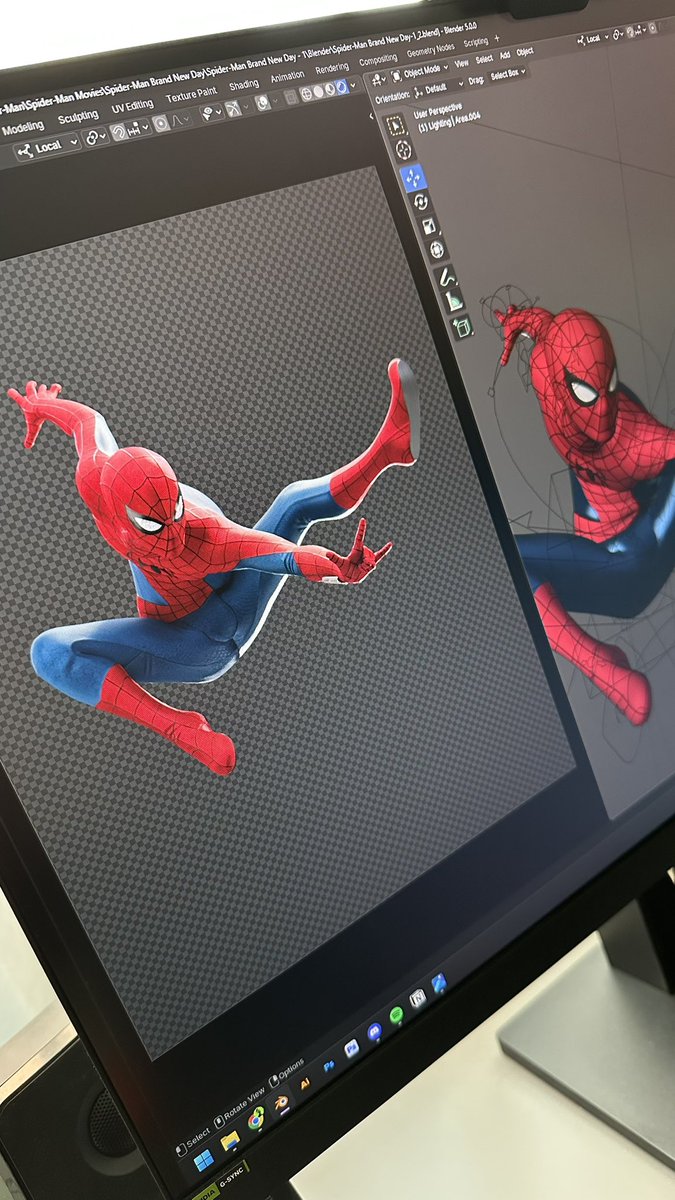
Task: Switch to the Scripting workspace tab
Action: [x=475, y=42]
